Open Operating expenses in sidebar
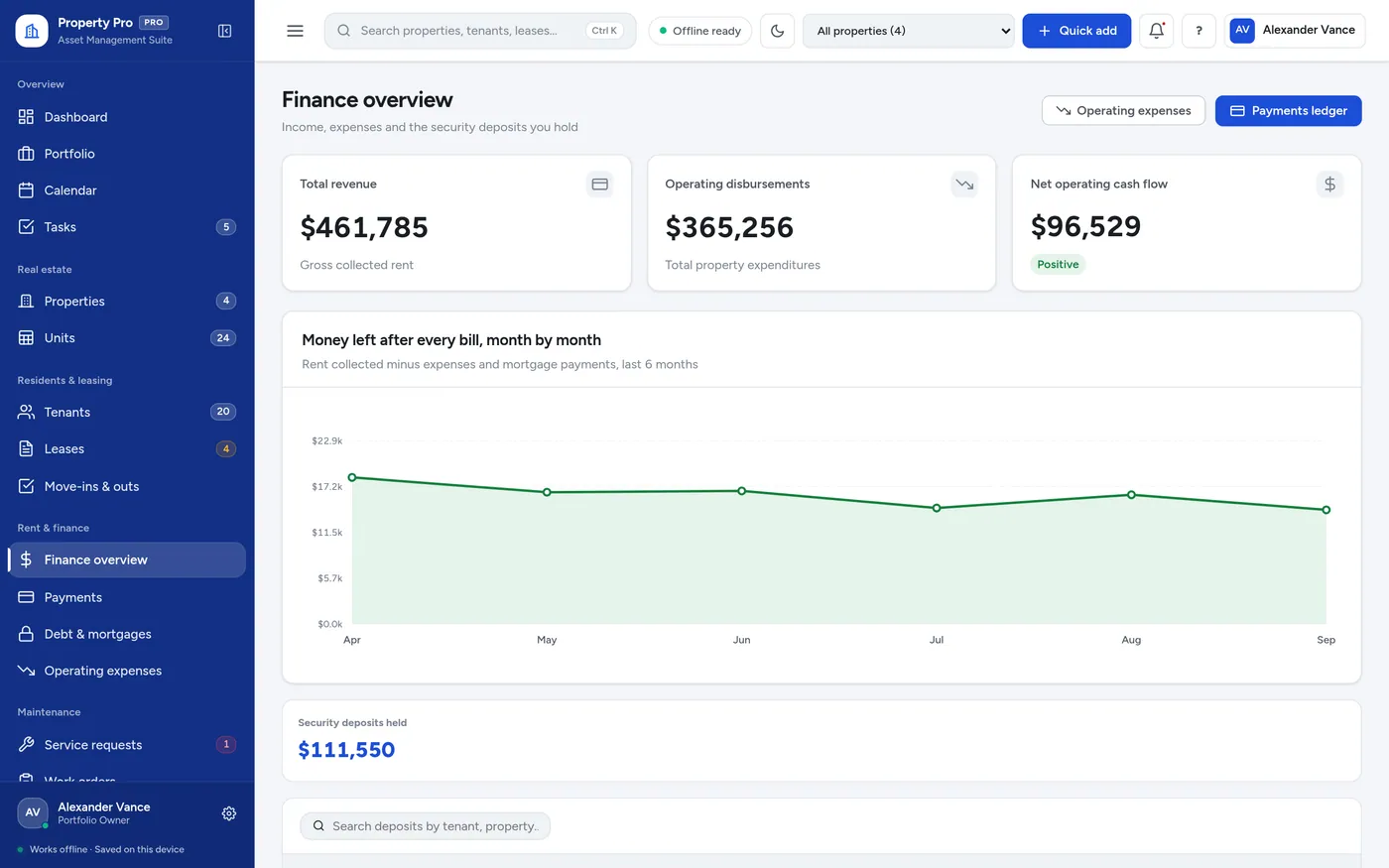 (x=127, y=672)
